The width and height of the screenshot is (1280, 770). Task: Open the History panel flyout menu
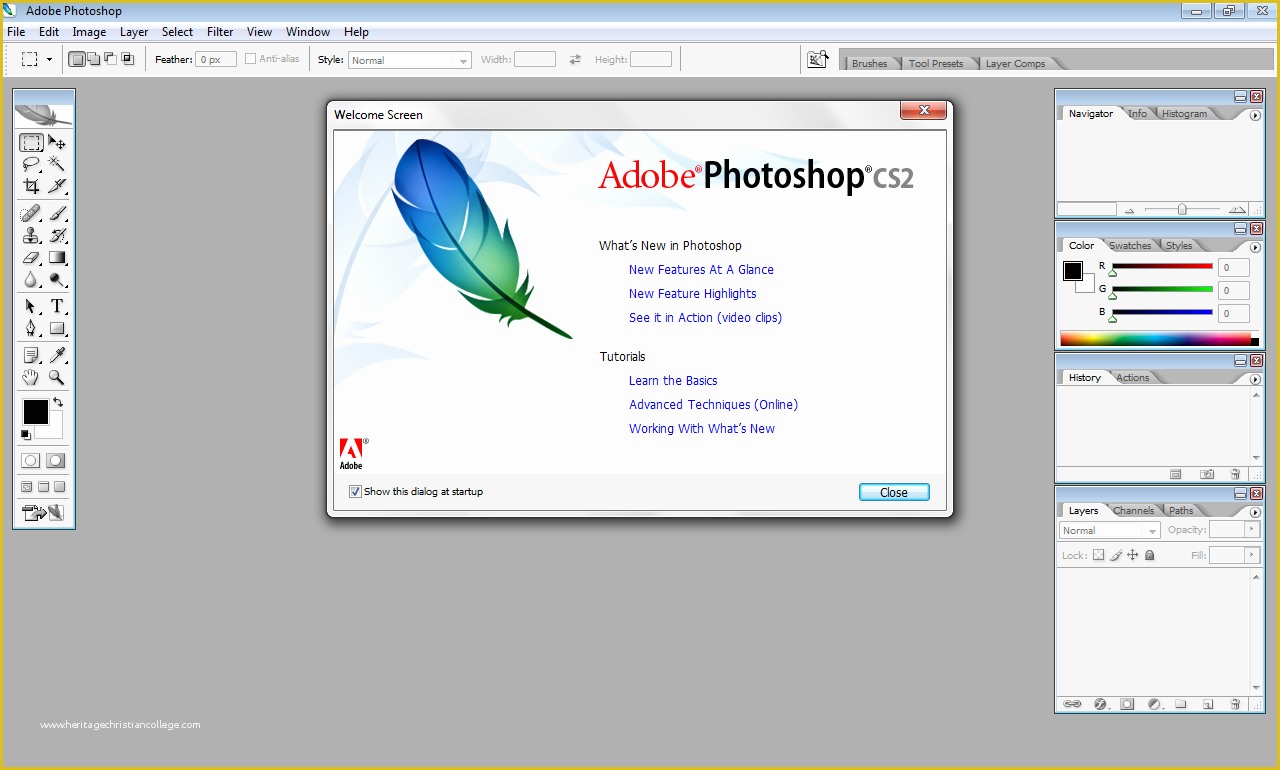[x=1255, y=380]
